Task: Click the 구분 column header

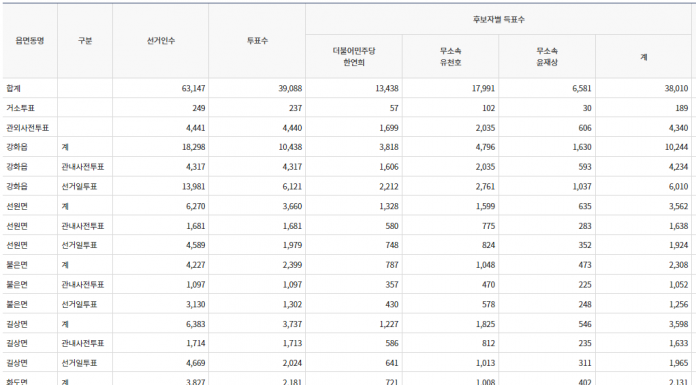Action: click(85, 41)
